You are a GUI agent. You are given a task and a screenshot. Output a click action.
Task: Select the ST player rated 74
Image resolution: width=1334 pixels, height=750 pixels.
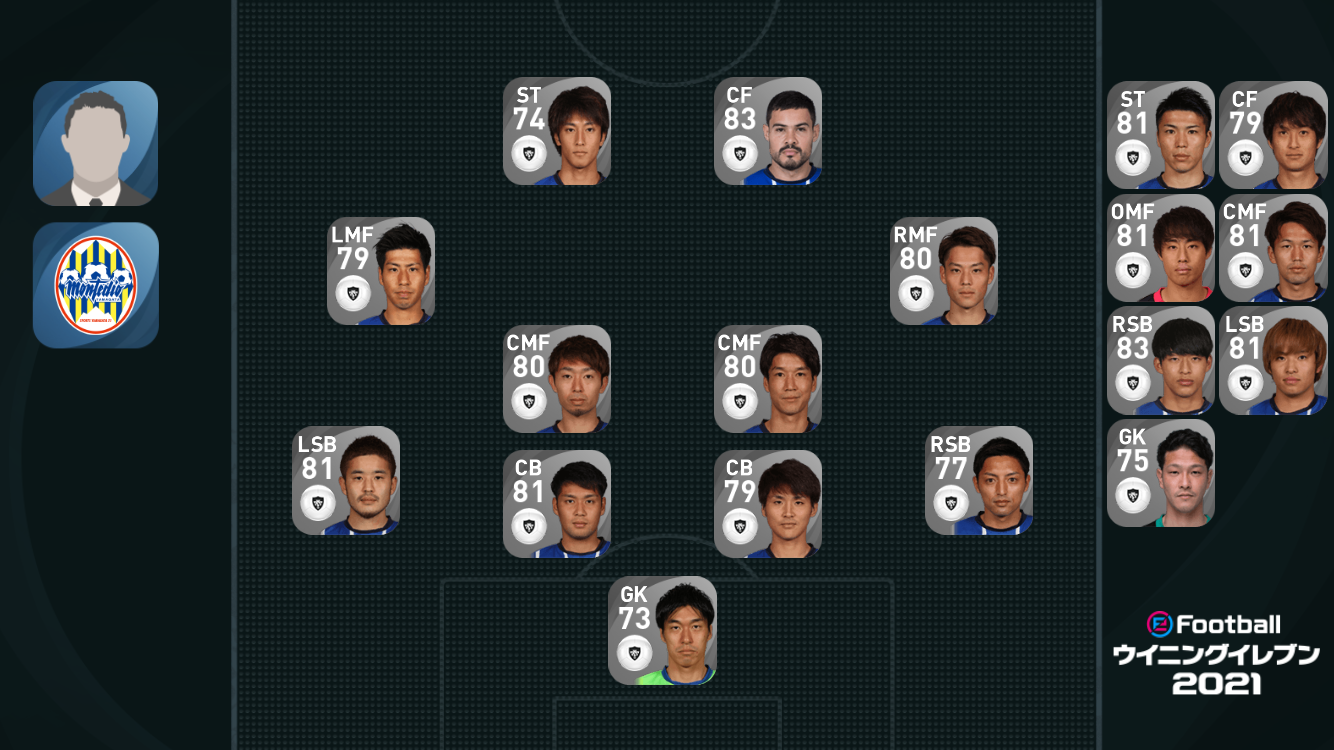tap(557, 131)
